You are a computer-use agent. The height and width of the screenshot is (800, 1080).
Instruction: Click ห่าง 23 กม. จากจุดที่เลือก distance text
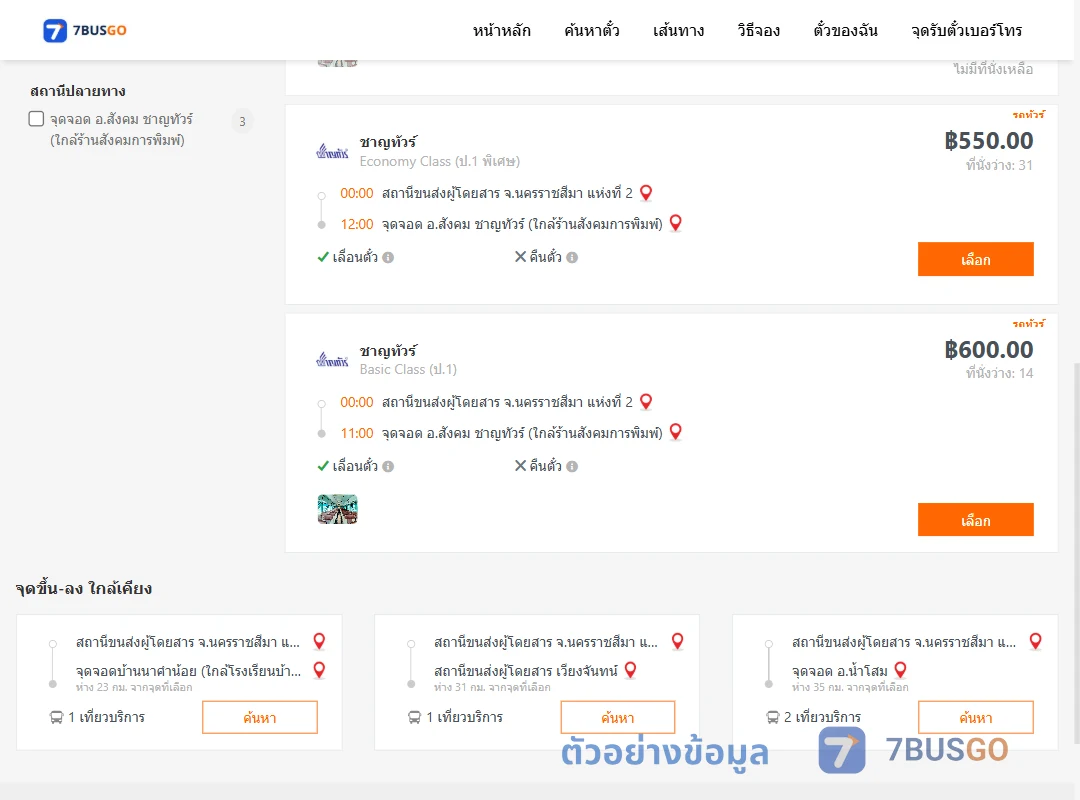(134, 687)
